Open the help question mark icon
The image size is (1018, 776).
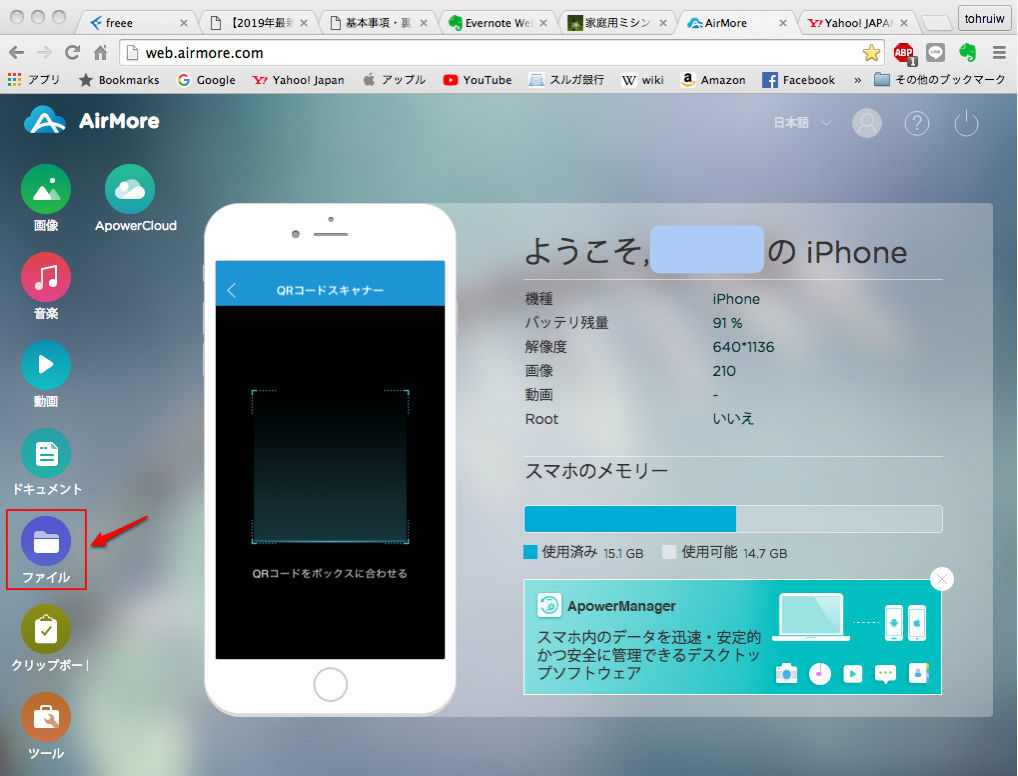pos(917,123)
